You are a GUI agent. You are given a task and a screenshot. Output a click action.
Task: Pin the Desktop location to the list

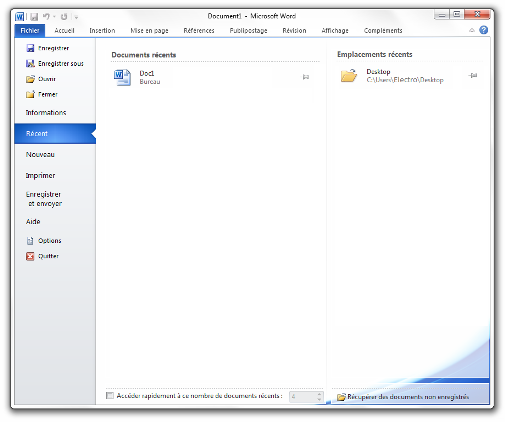[x=473, y=75]
